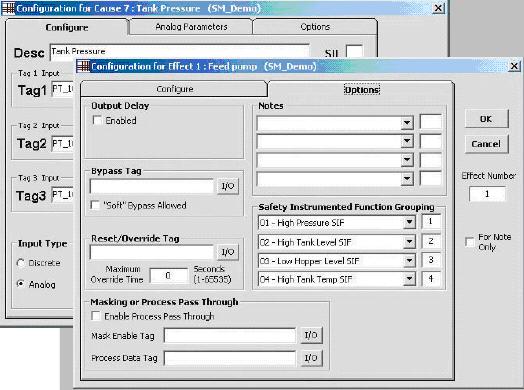Switch to Options tab in Effect 1 dialog
Image resolution: width=524 pixels, height=390 pixels.
click(362, 90)
